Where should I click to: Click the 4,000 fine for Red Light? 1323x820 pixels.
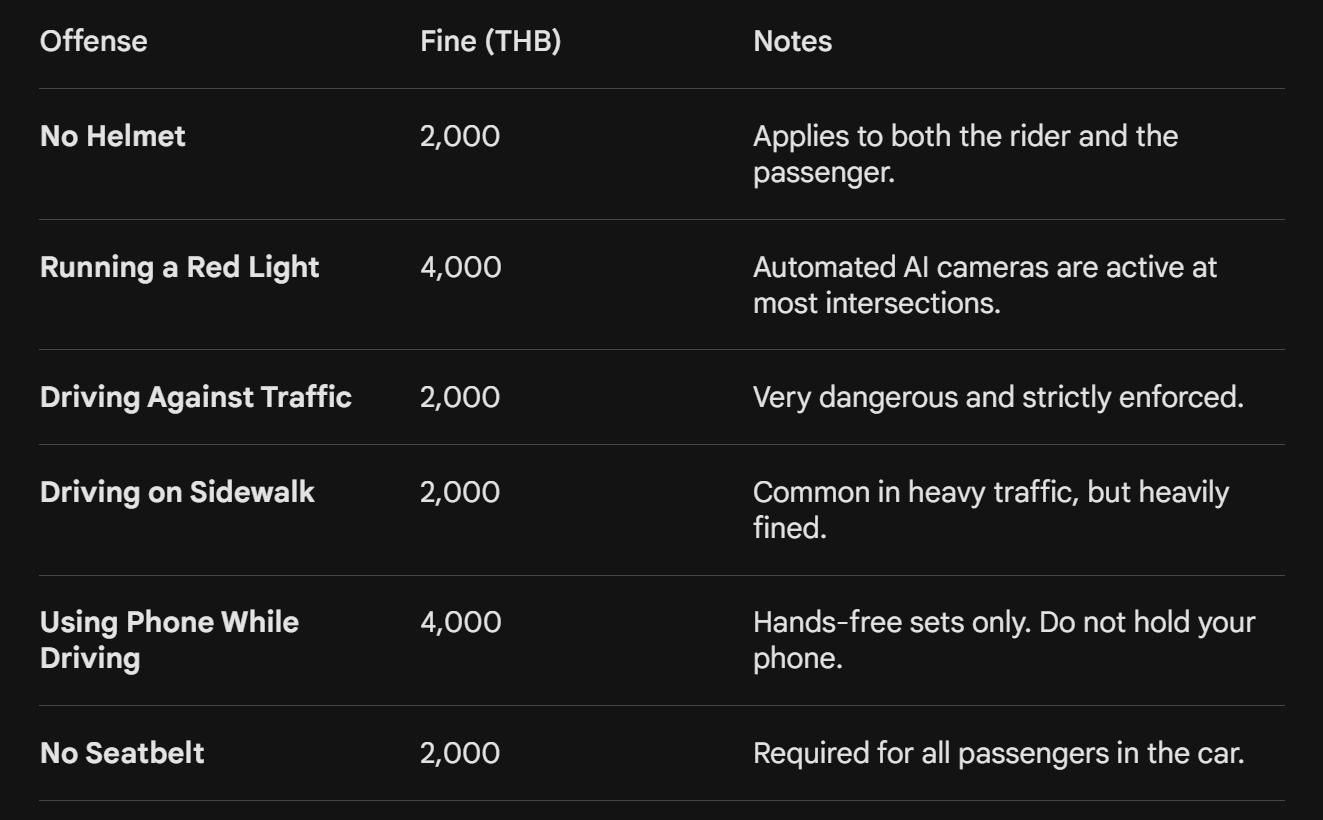point(460,267)
